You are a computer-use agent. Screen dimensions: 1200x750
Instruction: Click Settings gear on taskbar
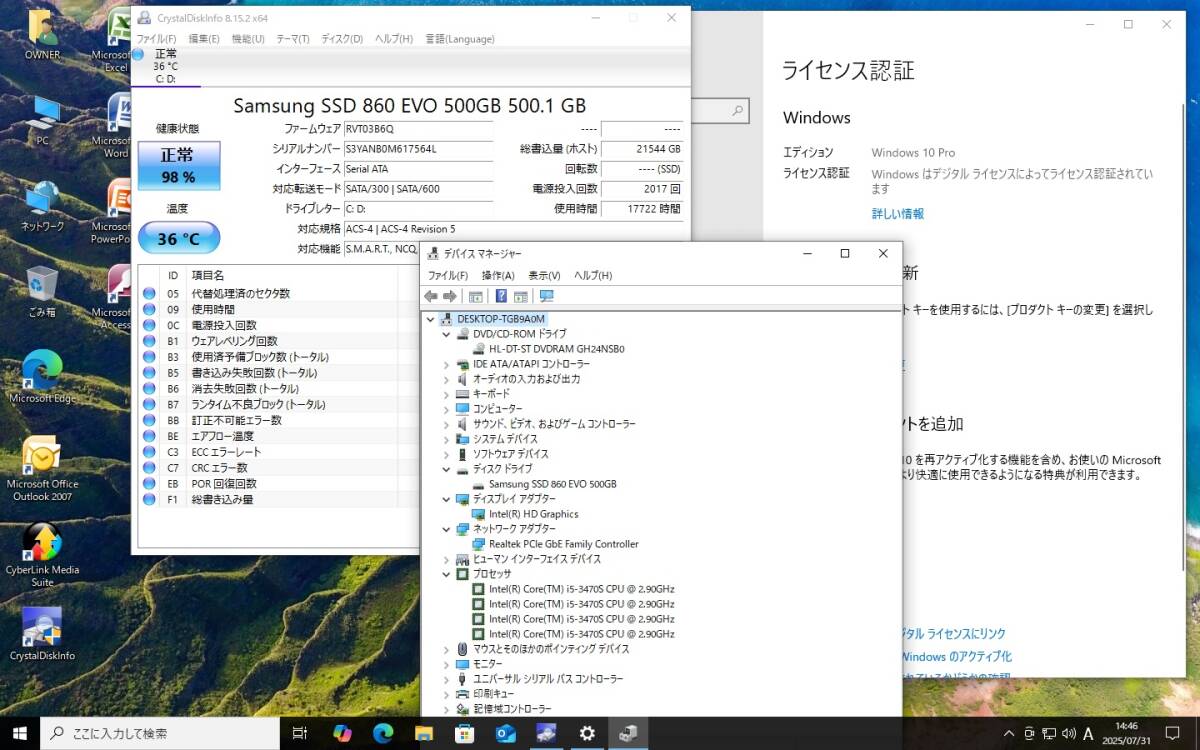pyautogui.click(x=587, y=733)
